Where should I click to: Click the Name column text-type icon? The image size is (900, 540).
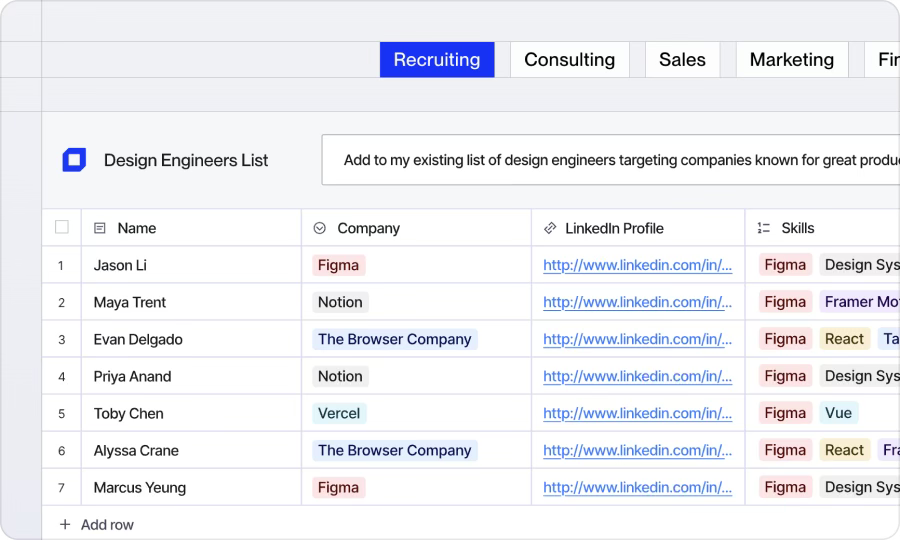tap(100, 228)
